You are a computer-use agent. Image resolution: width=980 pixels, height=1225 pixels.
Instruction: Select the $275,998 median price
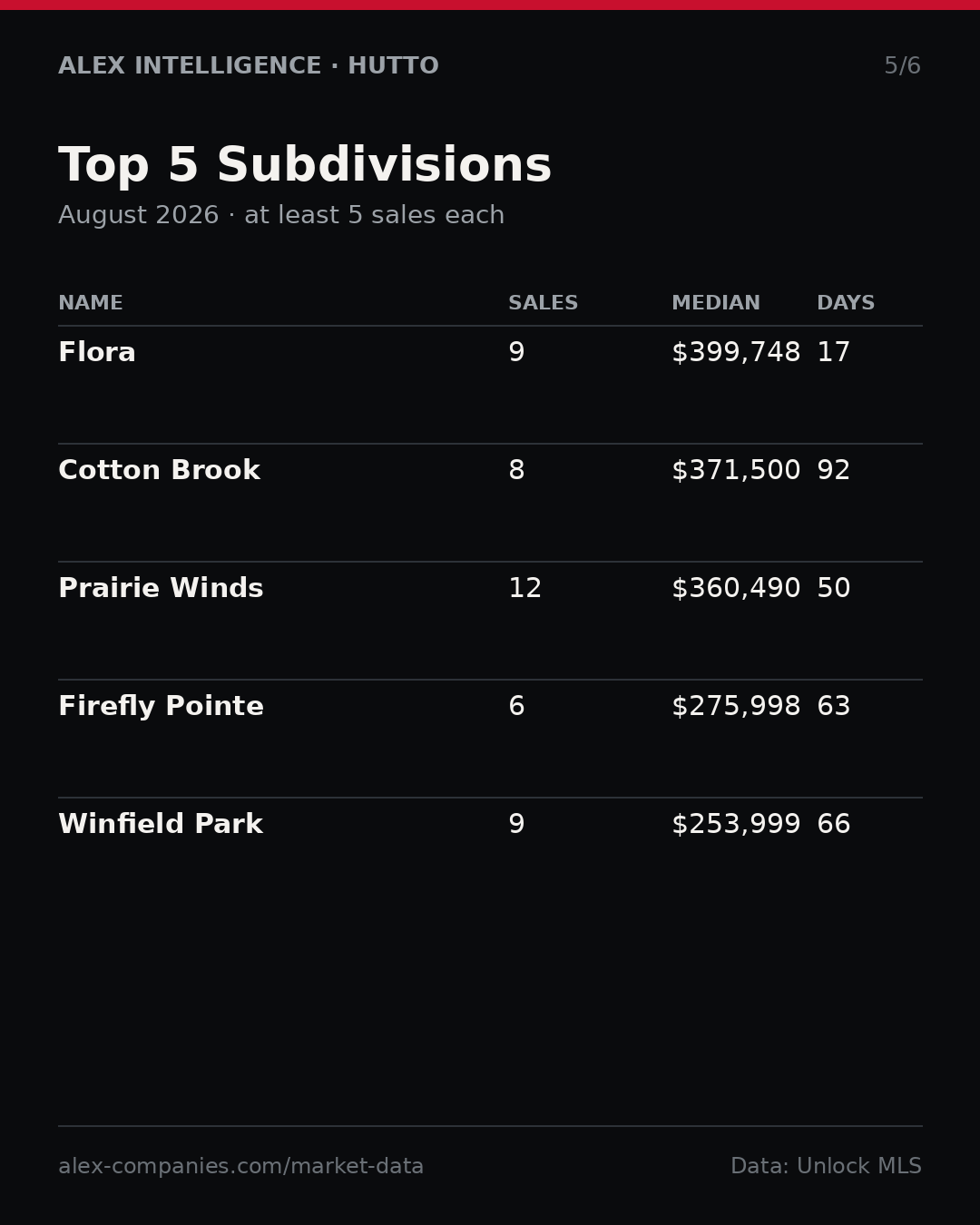click(736, 707)
